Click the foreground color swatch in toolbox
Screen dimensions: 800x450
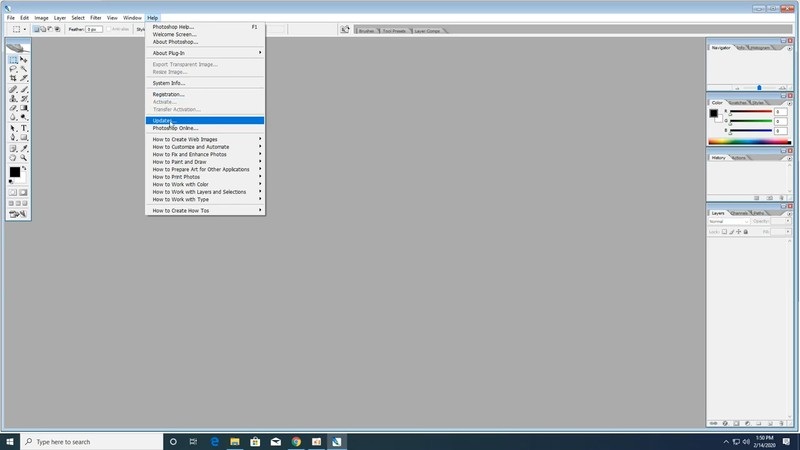(x=15, y=172)
